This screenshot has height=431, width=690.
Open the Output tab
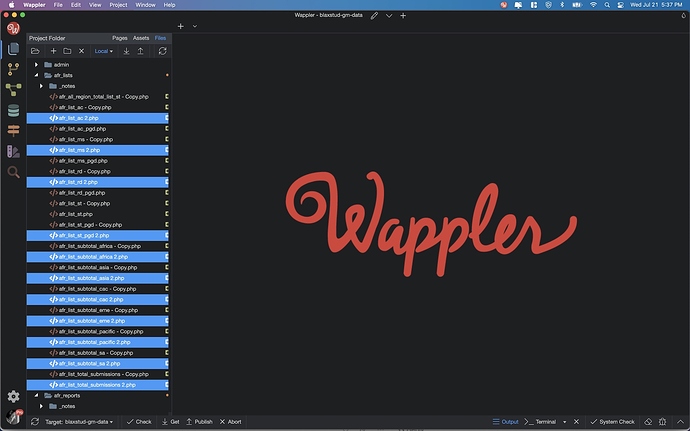(x=505, y=422)
